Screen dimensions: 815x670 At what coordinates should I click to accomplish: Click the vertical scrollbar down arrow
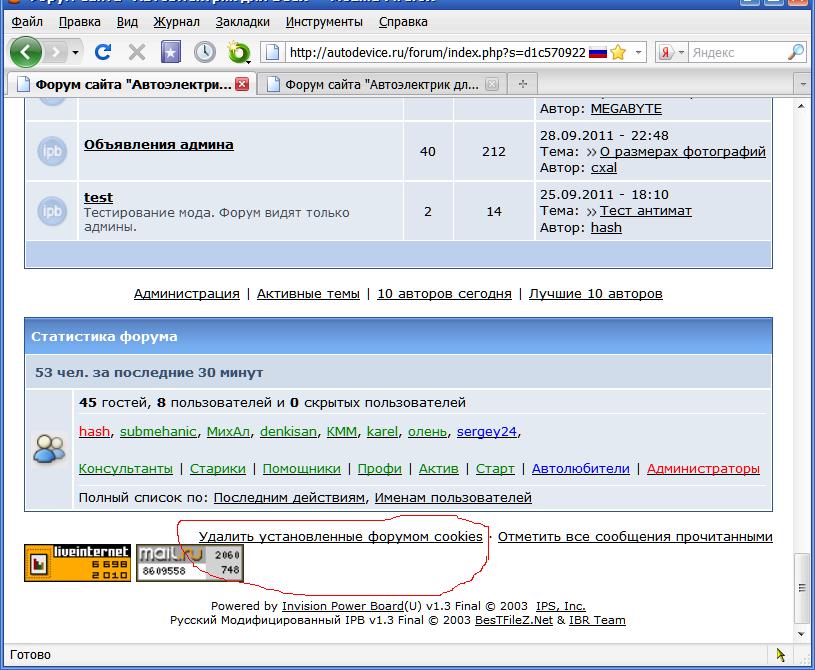coord(801,634)
